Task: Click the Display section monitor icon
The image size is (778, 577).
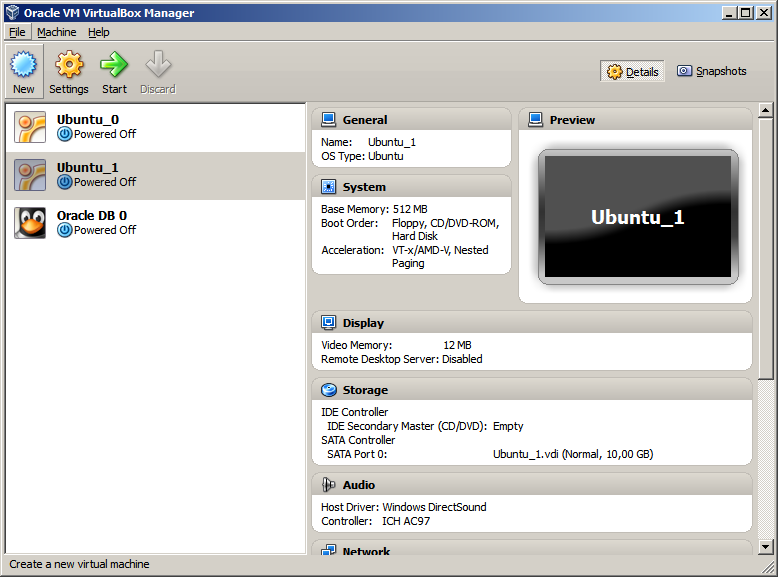Action: 328,322
